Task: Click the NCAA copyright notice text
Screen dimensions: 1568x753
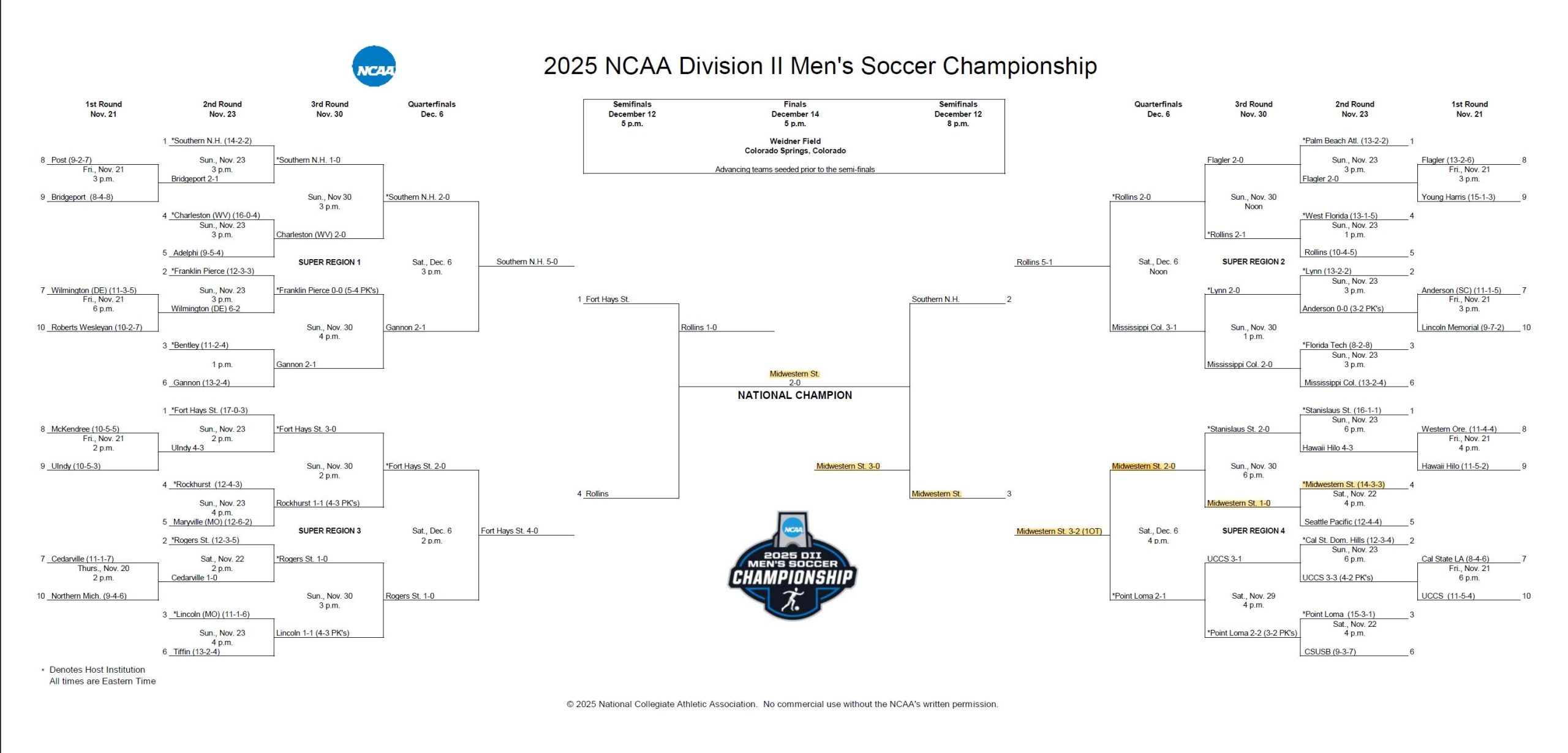Action: [x=782, y=705]
